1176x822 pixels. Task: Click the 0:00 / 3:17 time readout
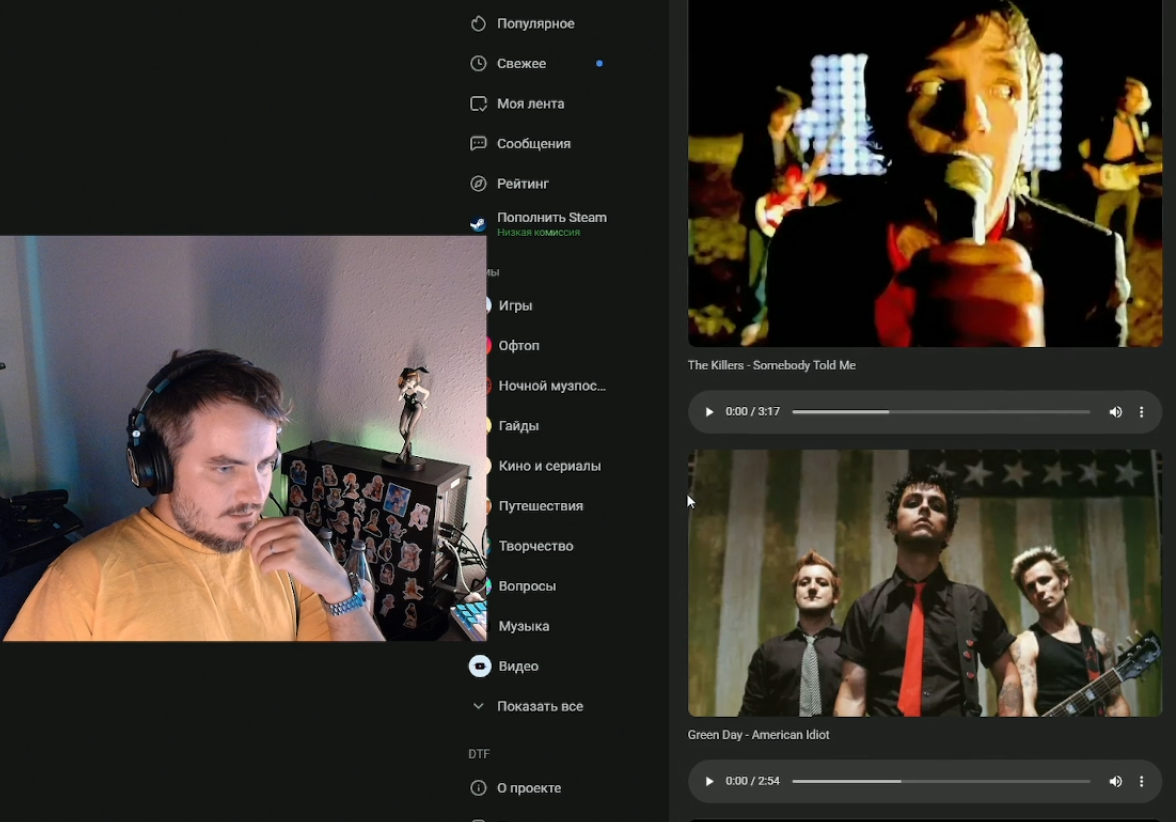[752, 412]
